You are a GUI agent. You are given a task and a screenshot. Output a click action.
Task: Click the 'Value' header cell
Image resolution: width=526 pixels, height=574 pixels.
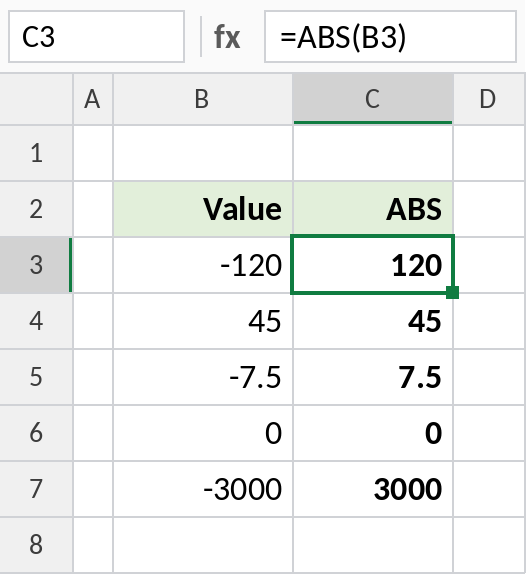[x=203, y=209]
